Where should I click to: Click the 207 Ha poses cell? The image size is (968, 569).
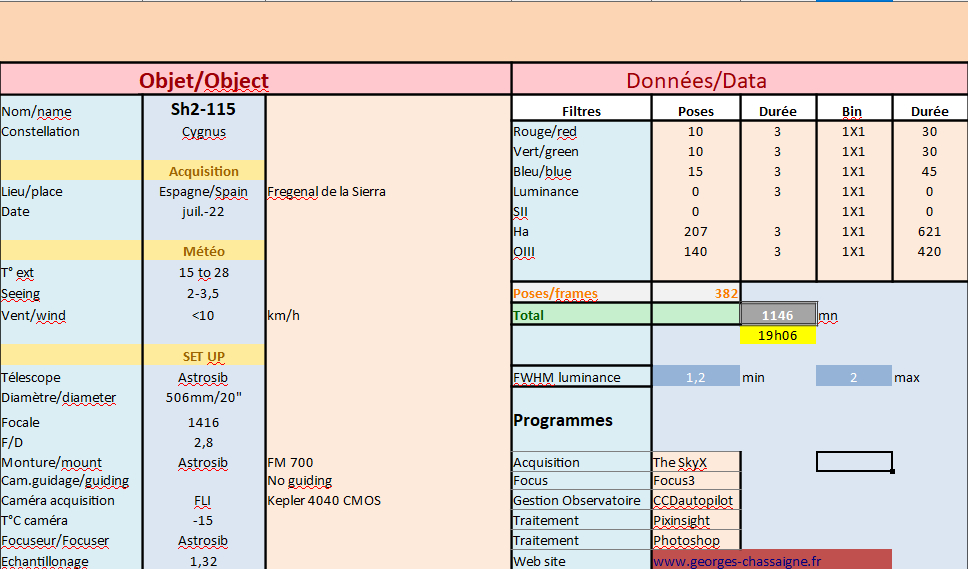[x=696, y=231]
